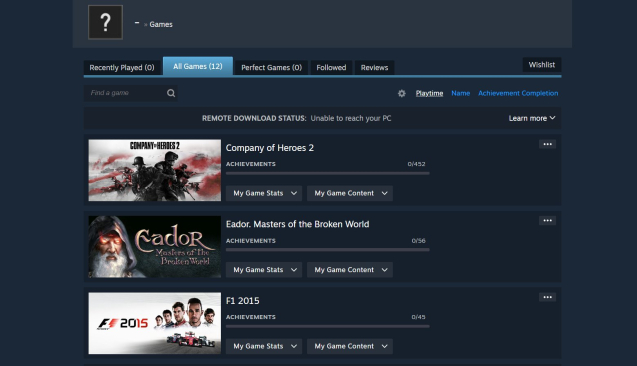This screenshot has width=637, height=366.
Task: Click the 0/56 achievements count
Action: [418, 240]
